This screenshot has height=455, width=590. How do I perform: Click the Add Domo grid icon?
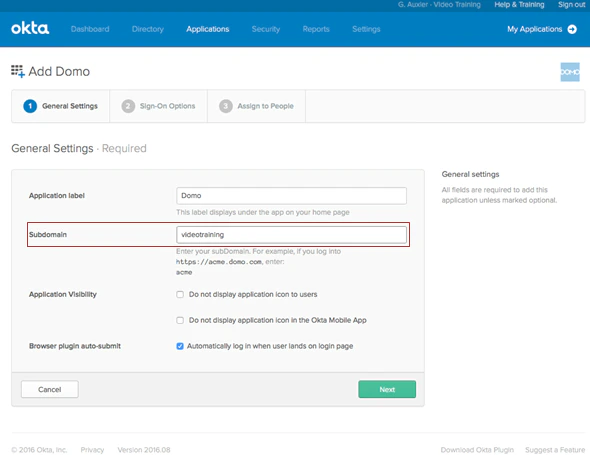(x=18, y=71)
